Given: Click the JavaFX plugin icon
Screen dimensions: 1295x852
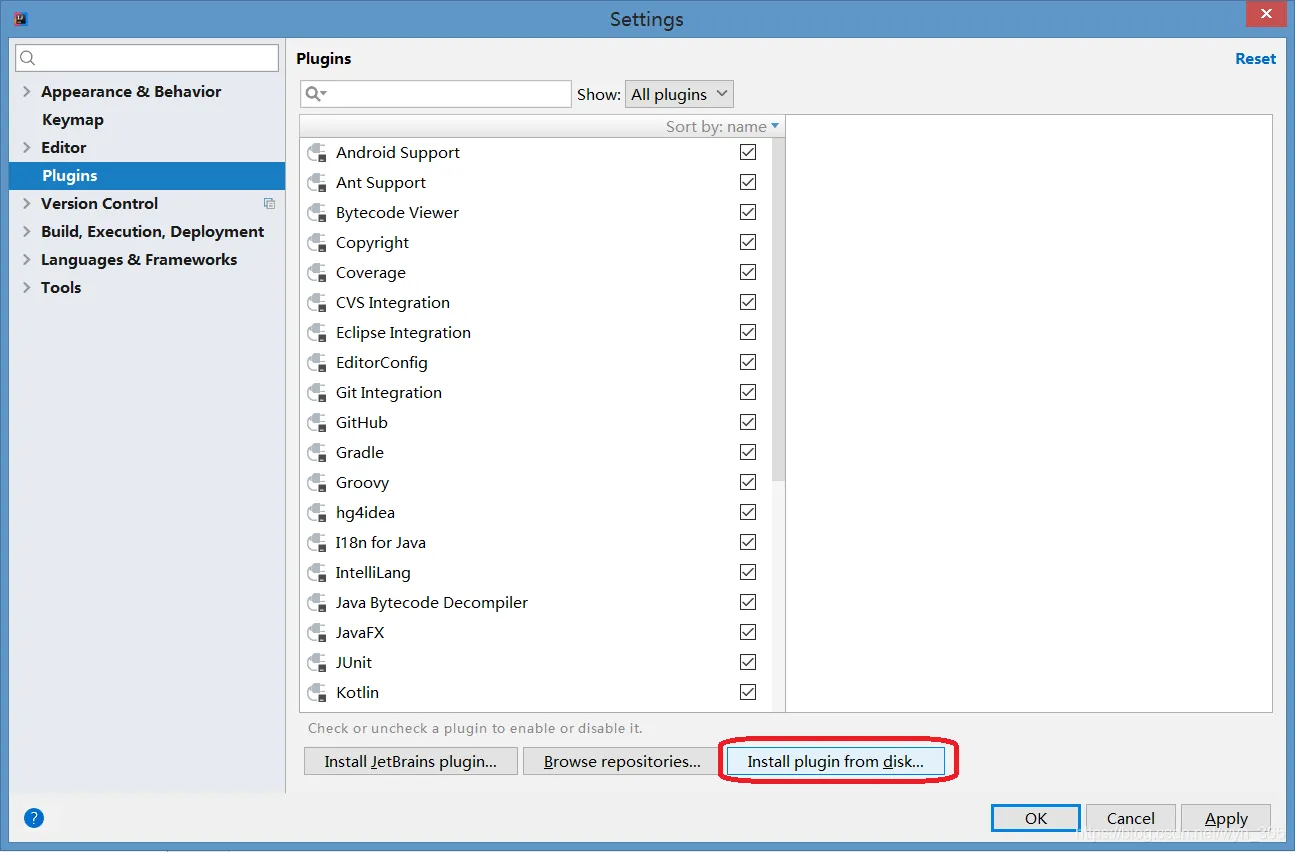Looking at the screenshot, I should (x=318, y=633).
